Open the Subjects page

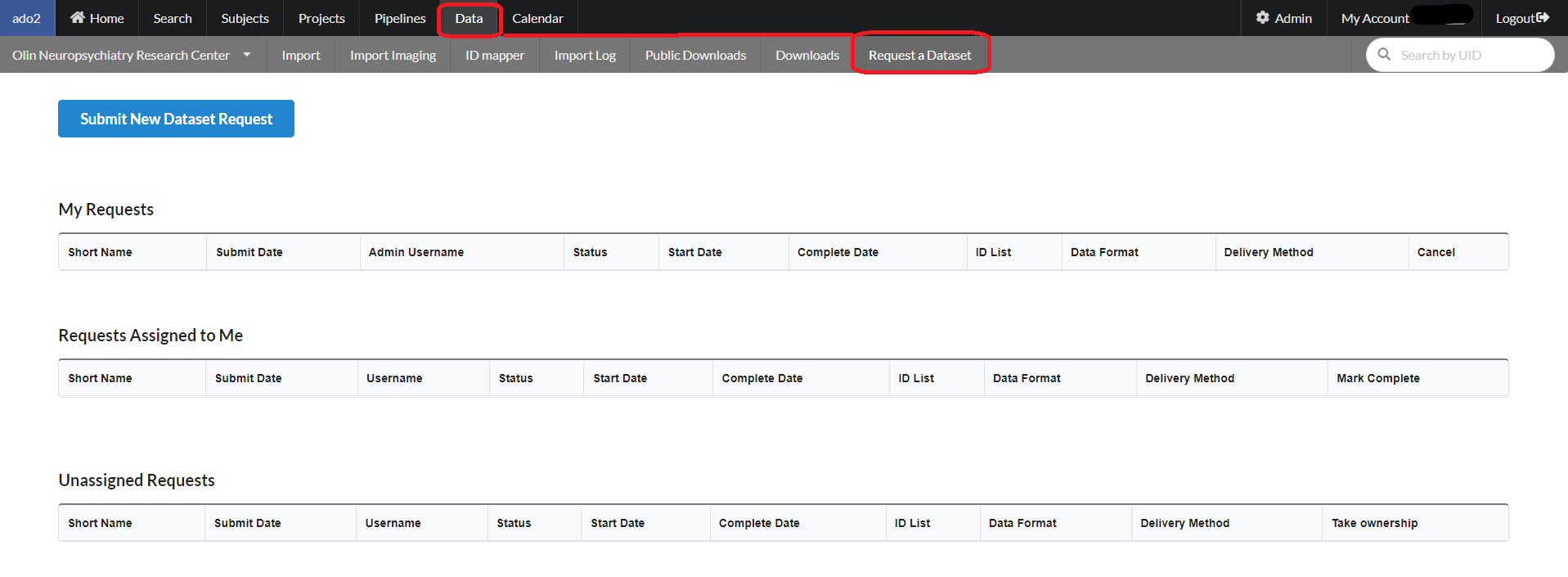245,18
